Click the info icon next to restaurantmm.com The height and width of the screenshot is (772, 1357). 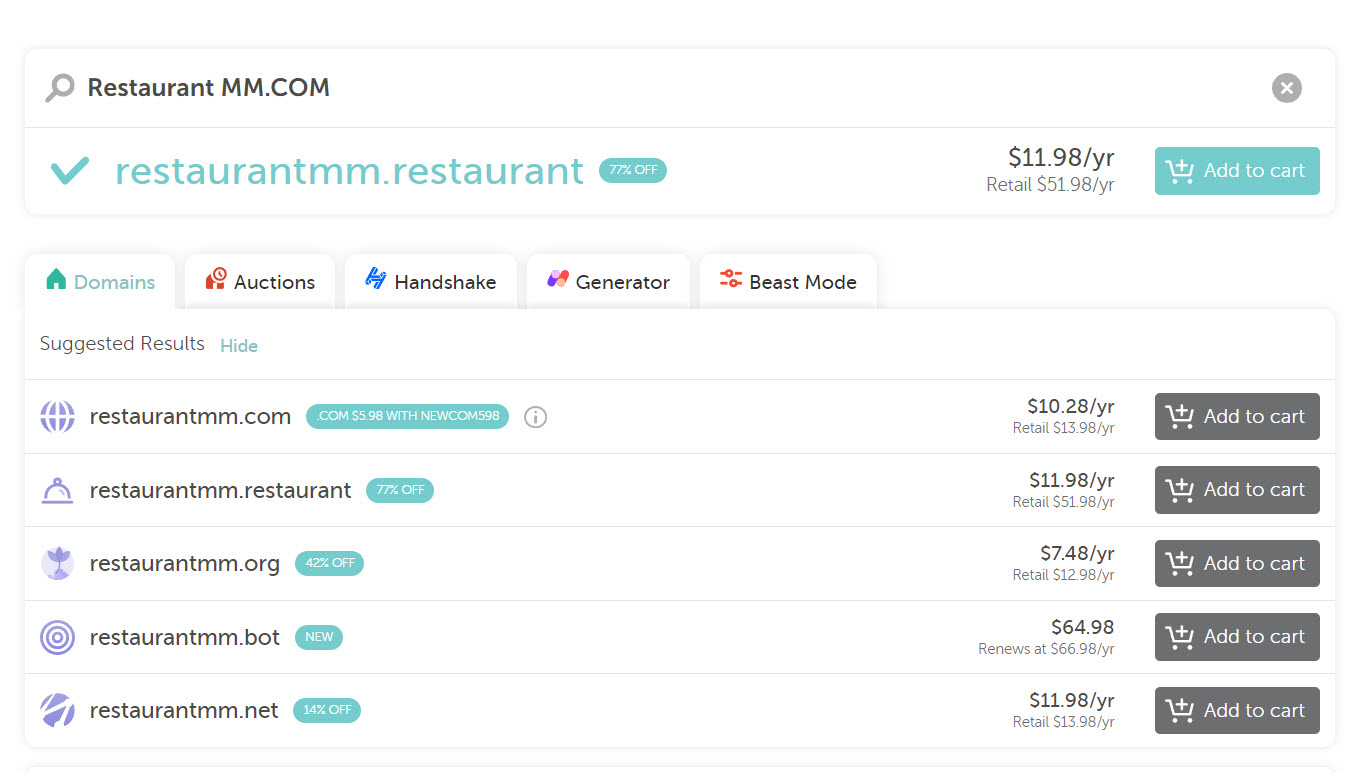point(536,417)
